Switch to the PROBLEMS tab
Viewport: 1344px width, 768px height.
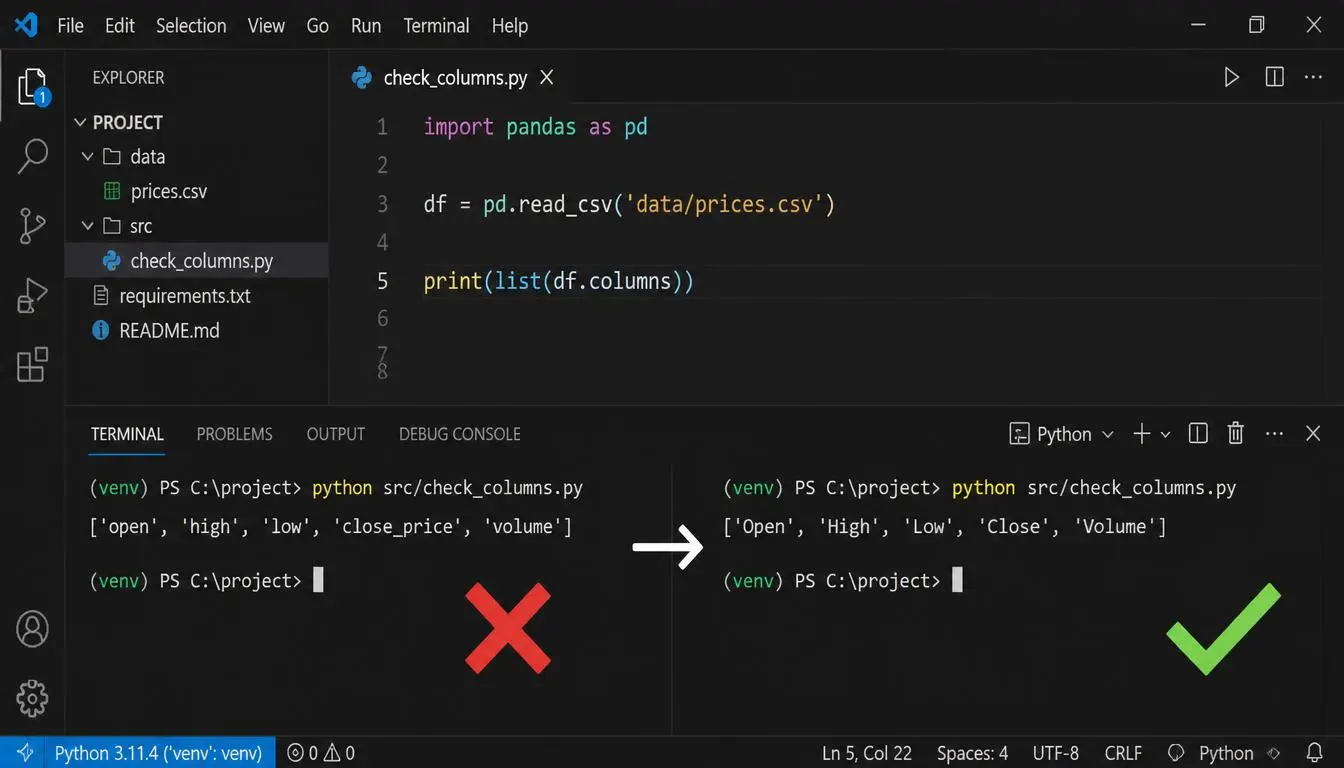click(x=234, y=434)
